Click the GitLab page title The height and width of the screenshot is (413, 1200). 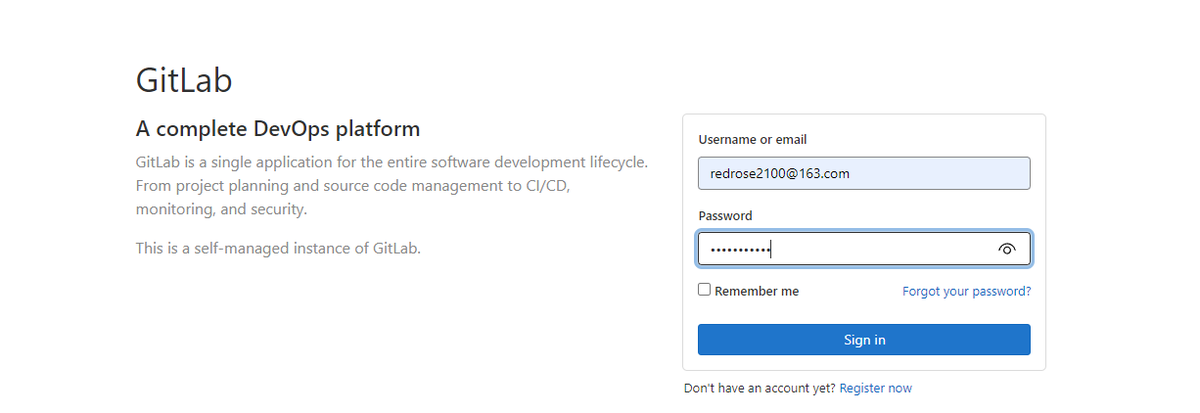[x=184, y=80]
